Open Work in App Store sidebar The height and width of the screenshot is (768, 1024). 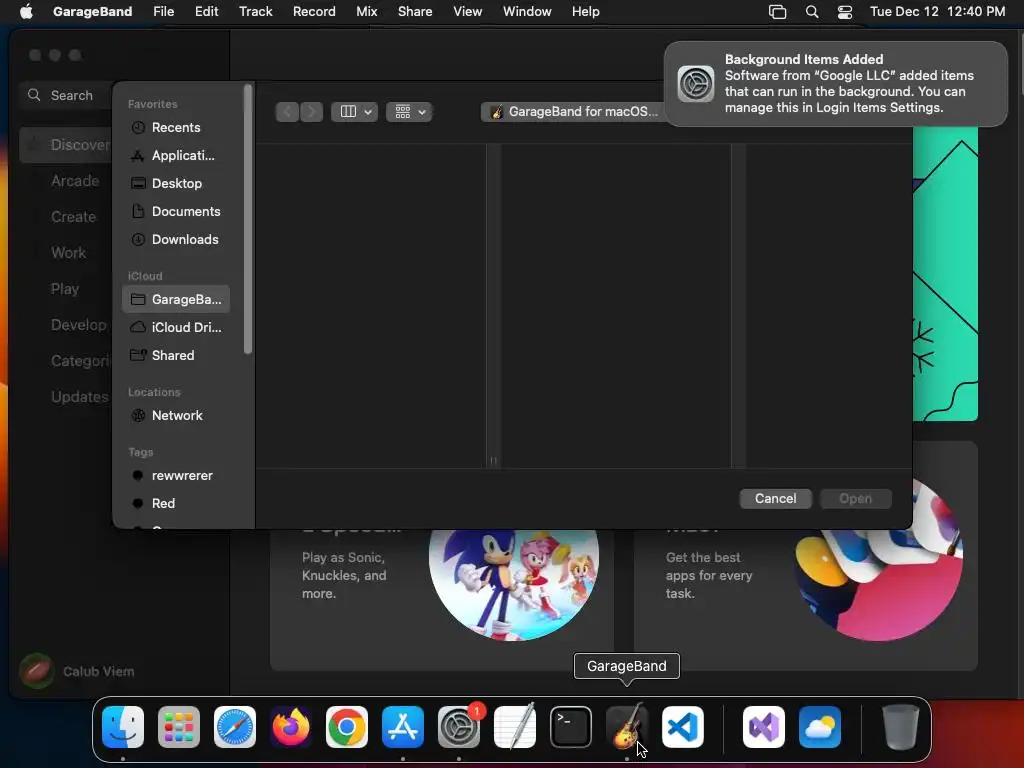coord(69,253)
